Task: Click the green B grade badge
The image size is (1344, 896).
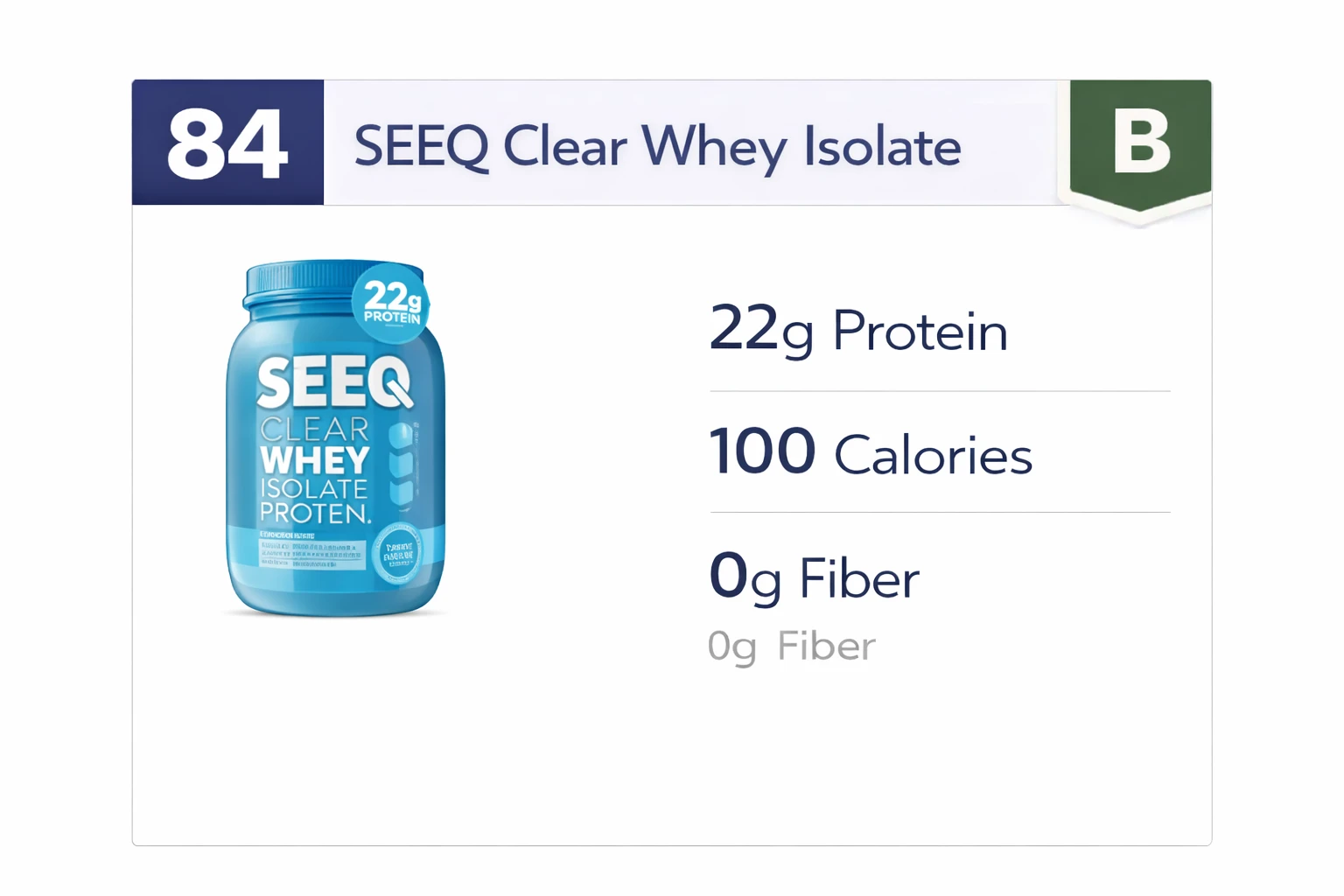Action: click(1140, 143)
